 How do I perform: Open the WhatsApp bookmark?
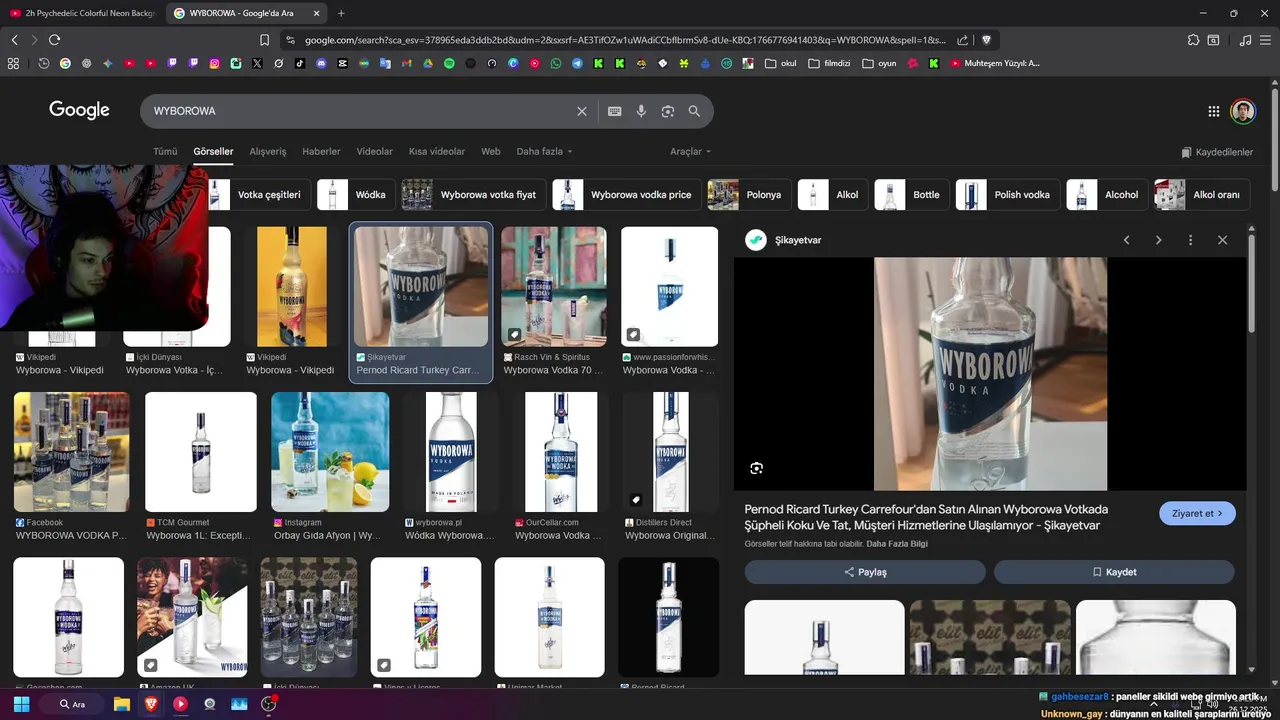[556, 63]
